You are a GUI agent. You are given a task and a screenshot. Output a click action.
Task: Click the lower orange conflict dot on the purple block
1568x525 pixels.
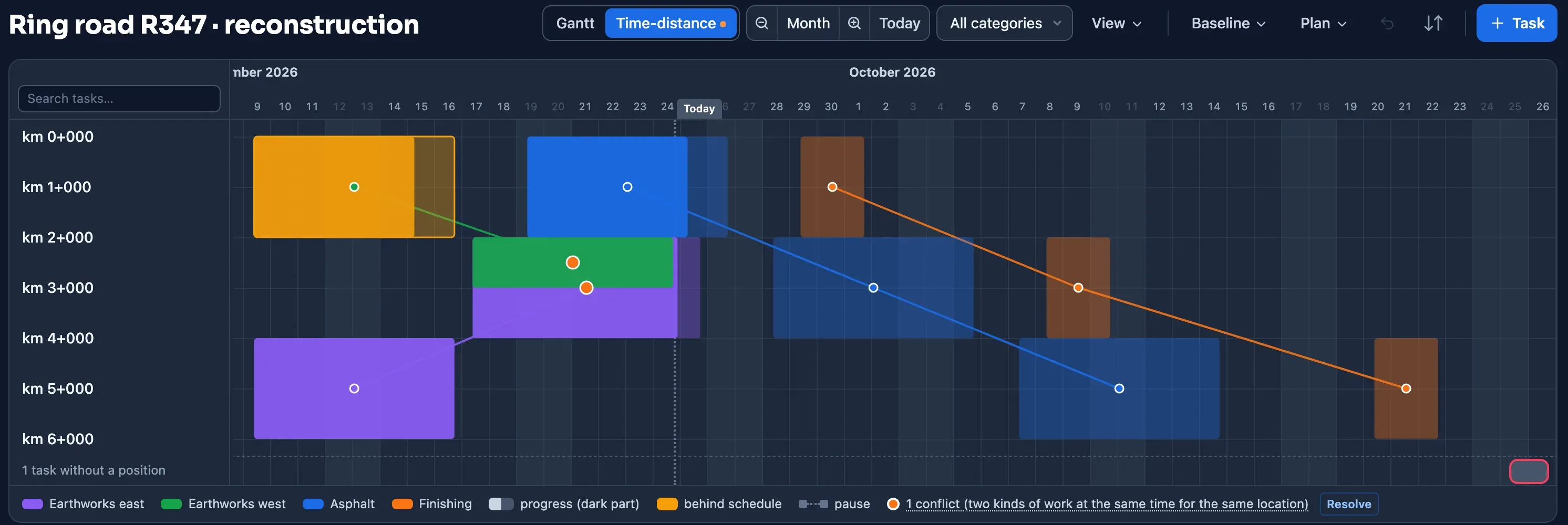tap(586, 288)
